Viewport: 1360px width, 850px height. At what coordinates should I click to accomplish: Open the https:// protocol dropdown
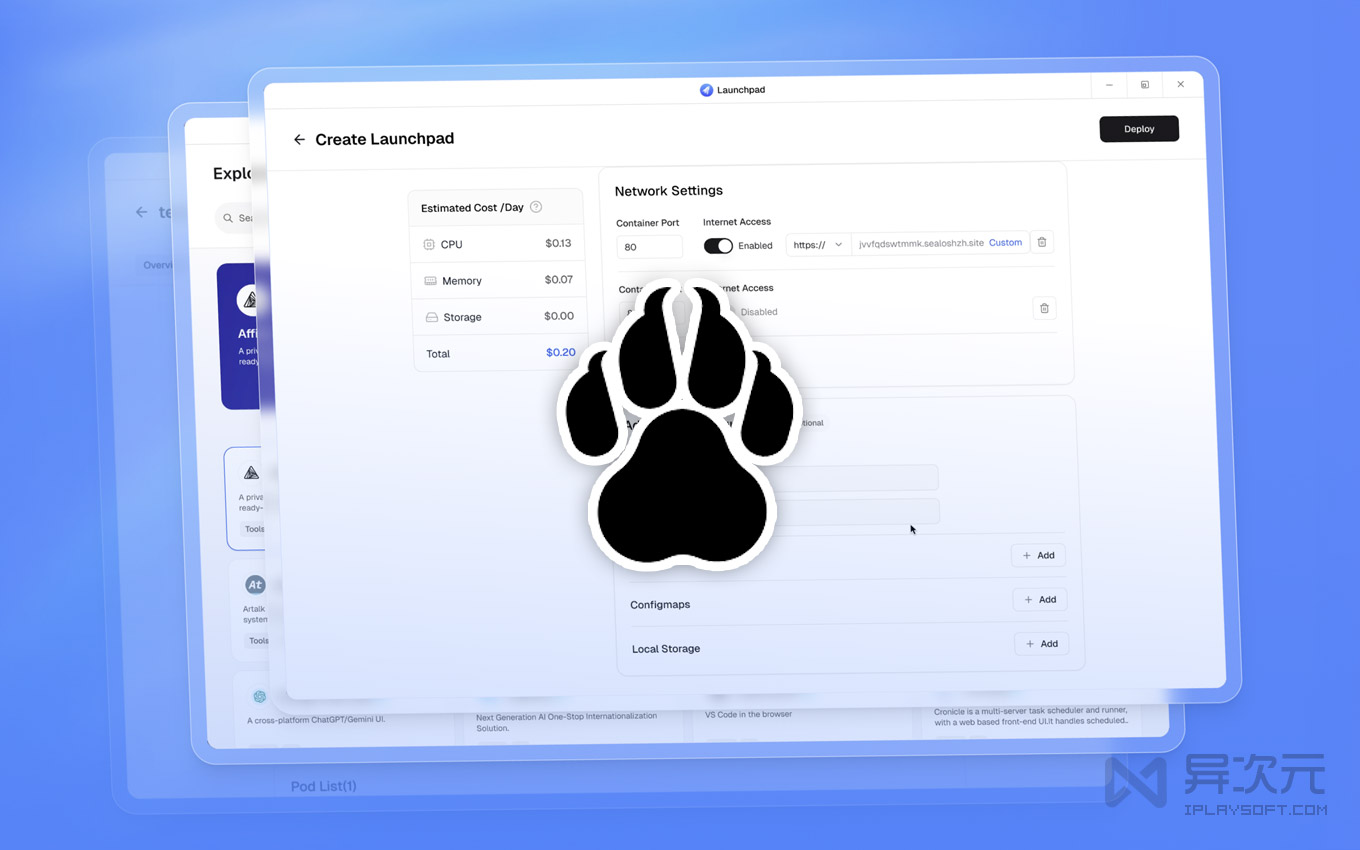click(818, 245)
